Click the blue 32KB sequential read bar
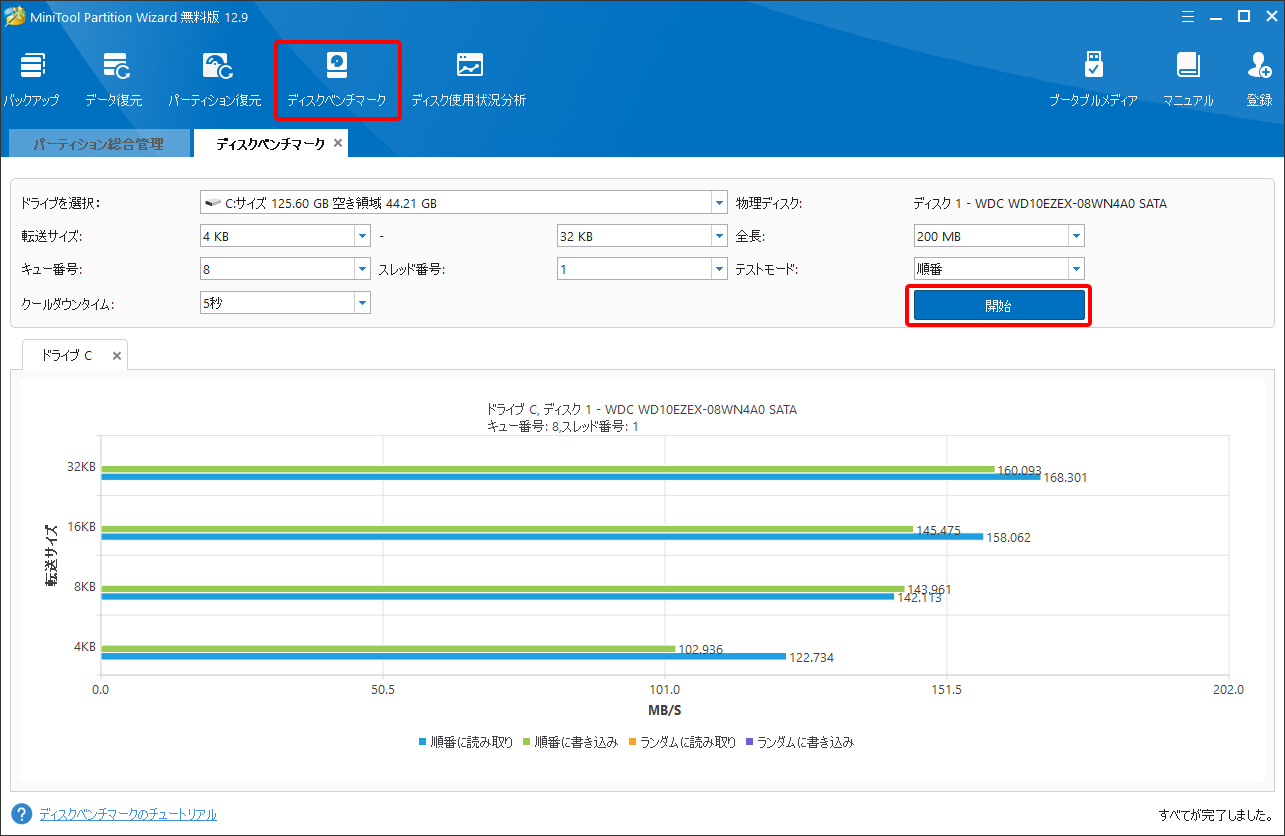 tap(571, 477)
